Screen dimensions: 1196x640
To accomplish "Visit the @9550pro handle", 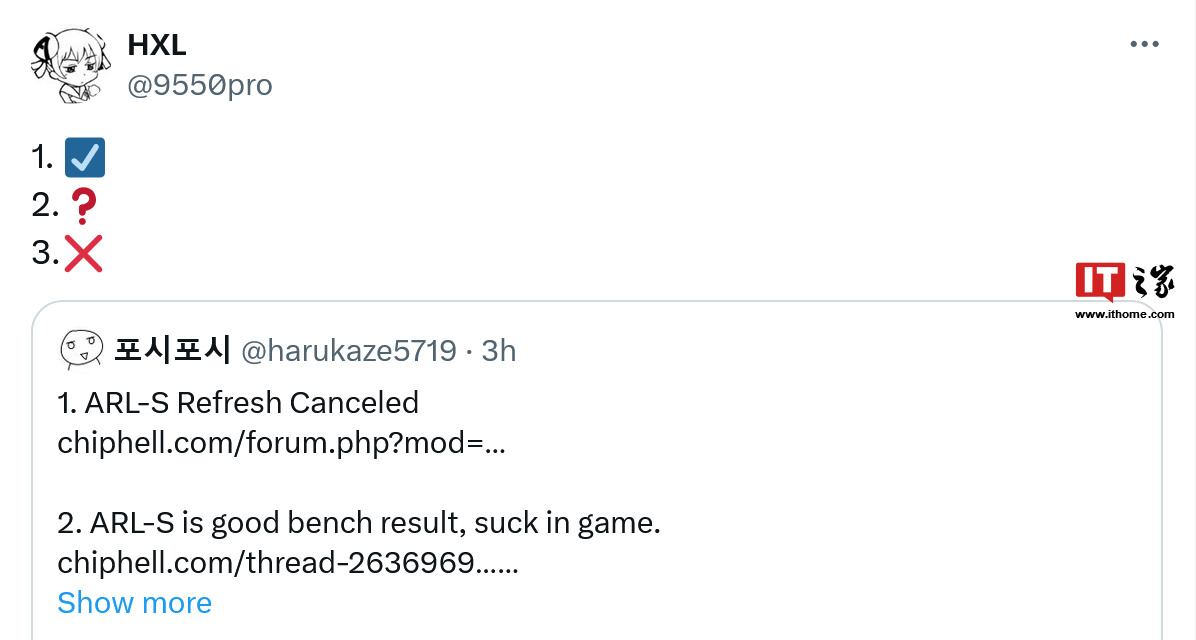I will click(x=200, y=85).
